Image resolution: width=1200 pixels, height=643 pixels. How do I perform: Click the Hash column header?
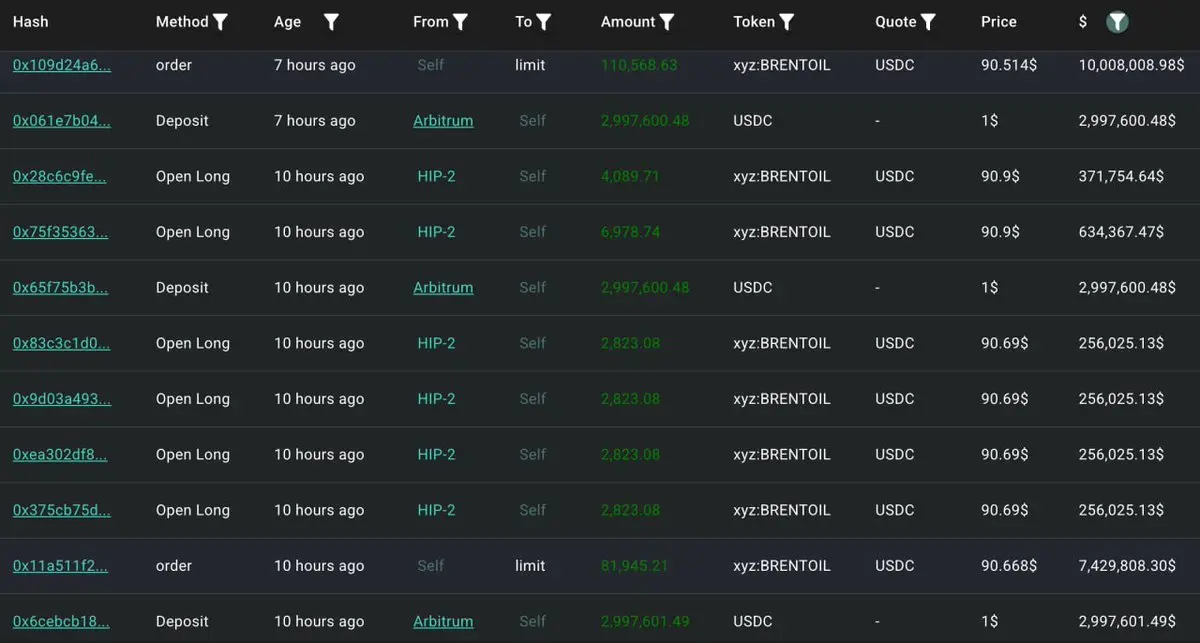coord(30,21)
